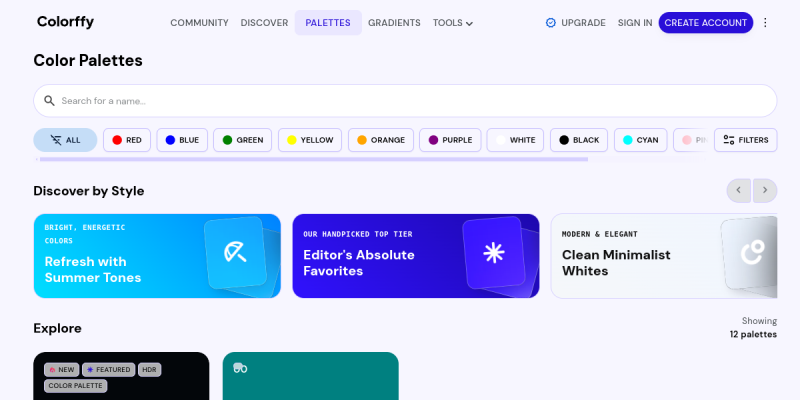Viewport: 800px width, 400px height.
Task: Click the glasses icon on teal palette
Action: (x=240, y=368)
